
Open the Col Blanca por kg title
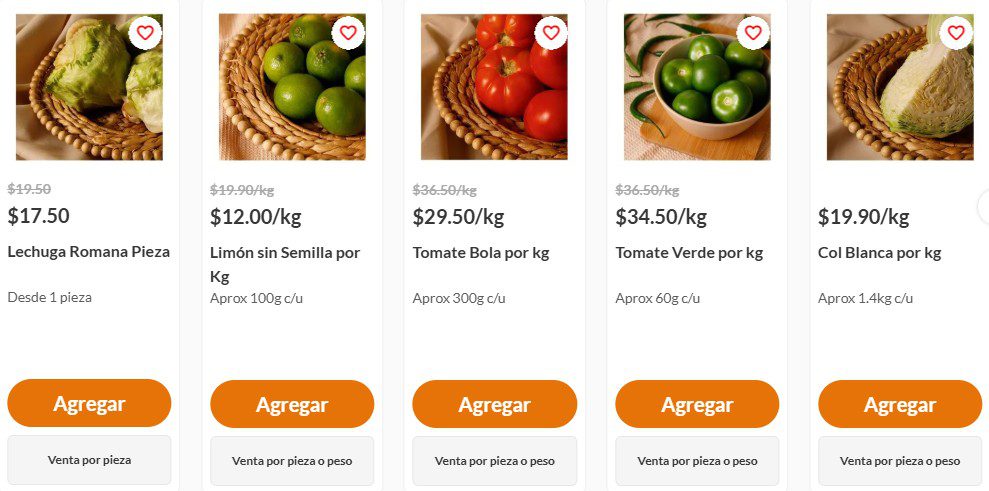[x=879, y=253]
